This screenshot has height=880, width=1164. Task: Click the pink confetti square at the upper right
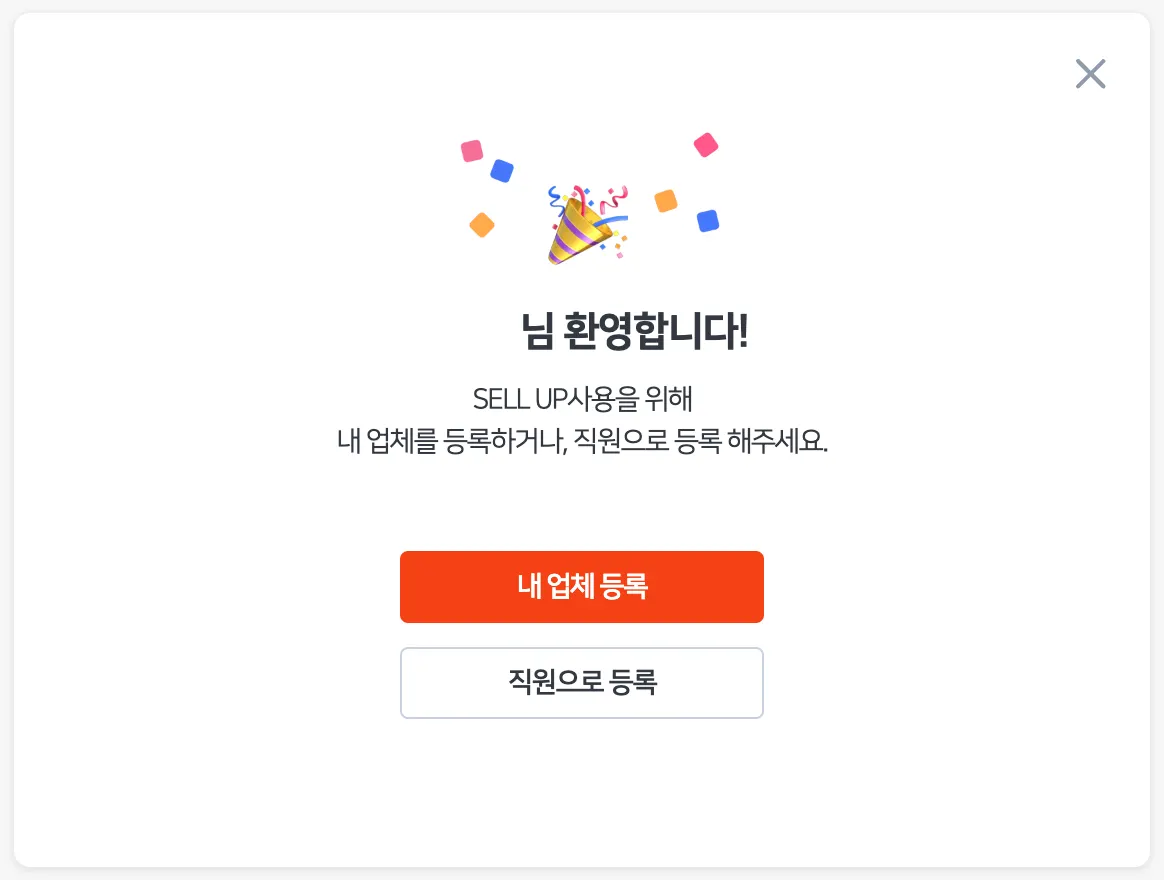click(706, 145)
